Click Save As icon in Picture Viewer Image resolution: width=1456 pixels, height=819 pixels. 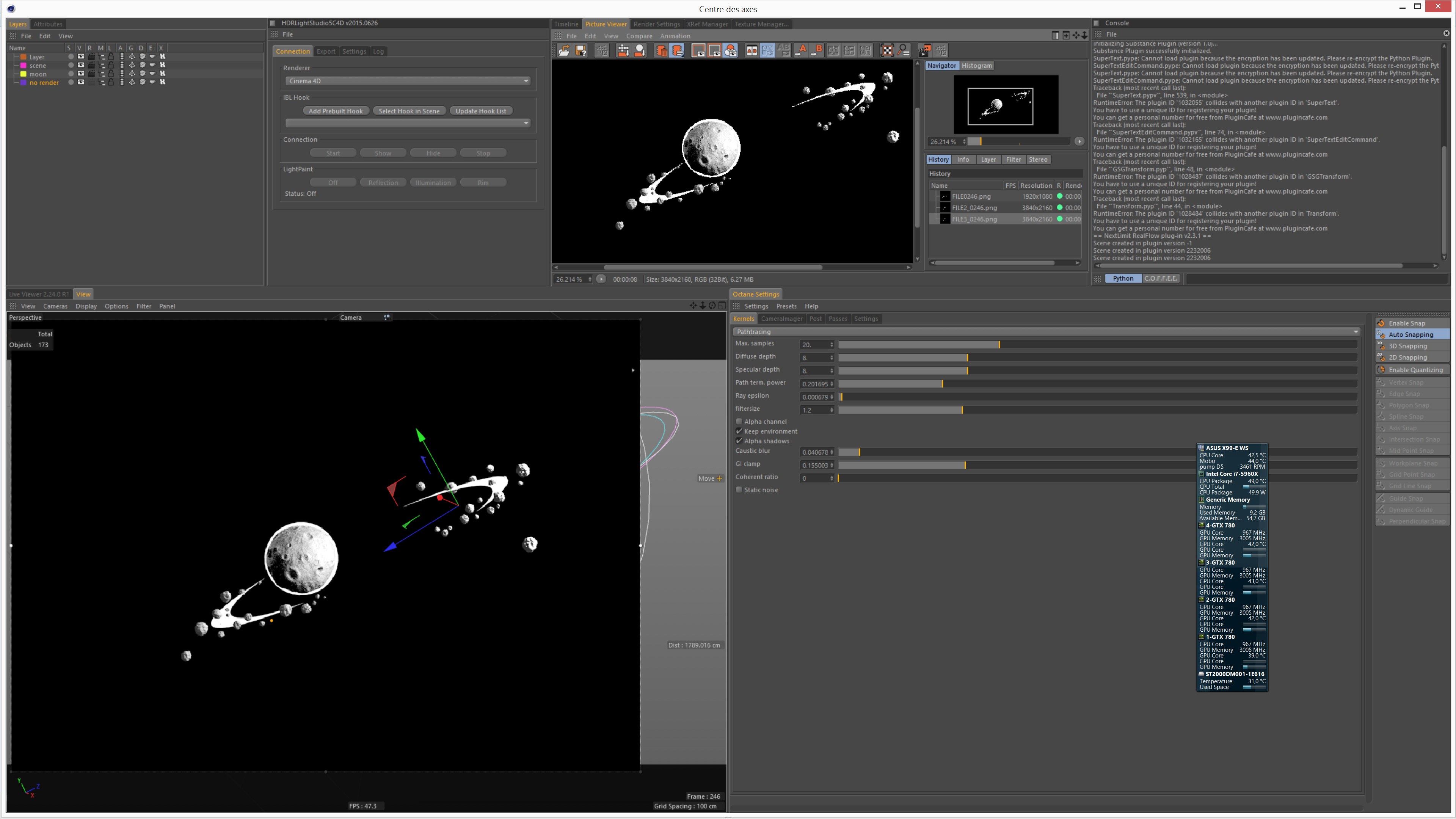point(581,51)
